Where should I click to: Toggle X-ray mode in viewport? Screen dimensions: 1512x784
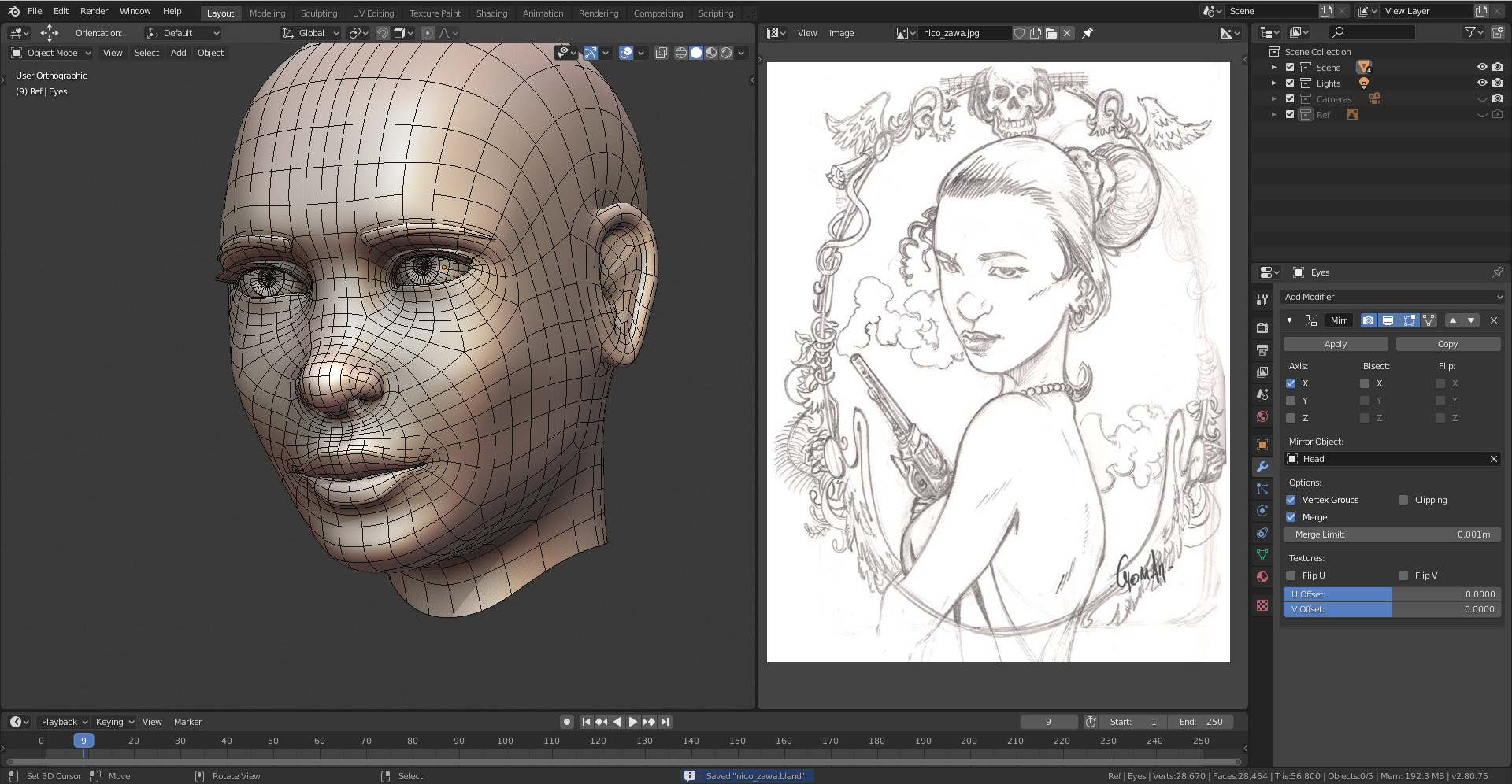(661, 53)
